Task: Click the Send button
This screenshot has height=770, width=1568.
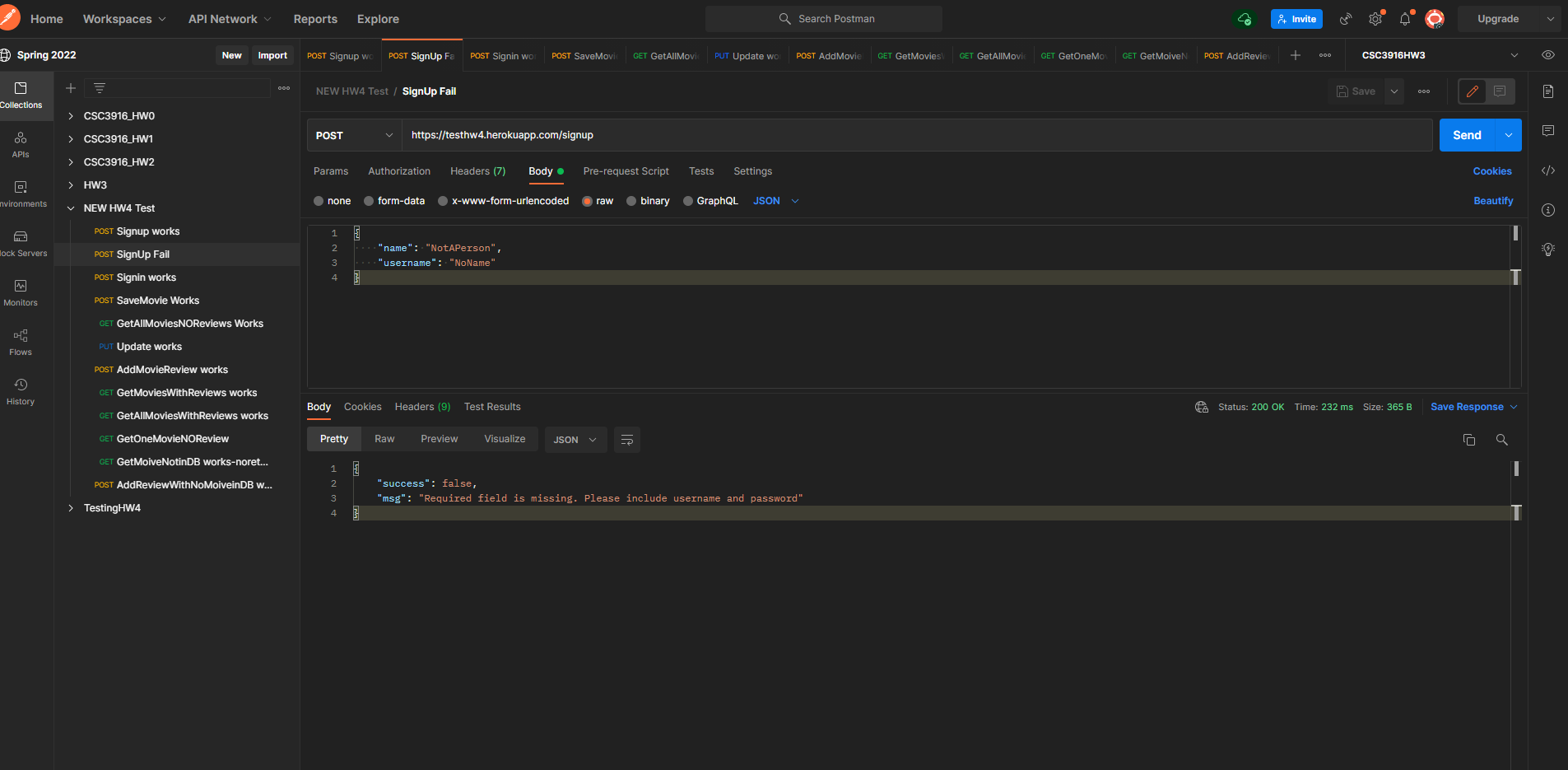Action: pyautogui.click(x=1467, y=134)
